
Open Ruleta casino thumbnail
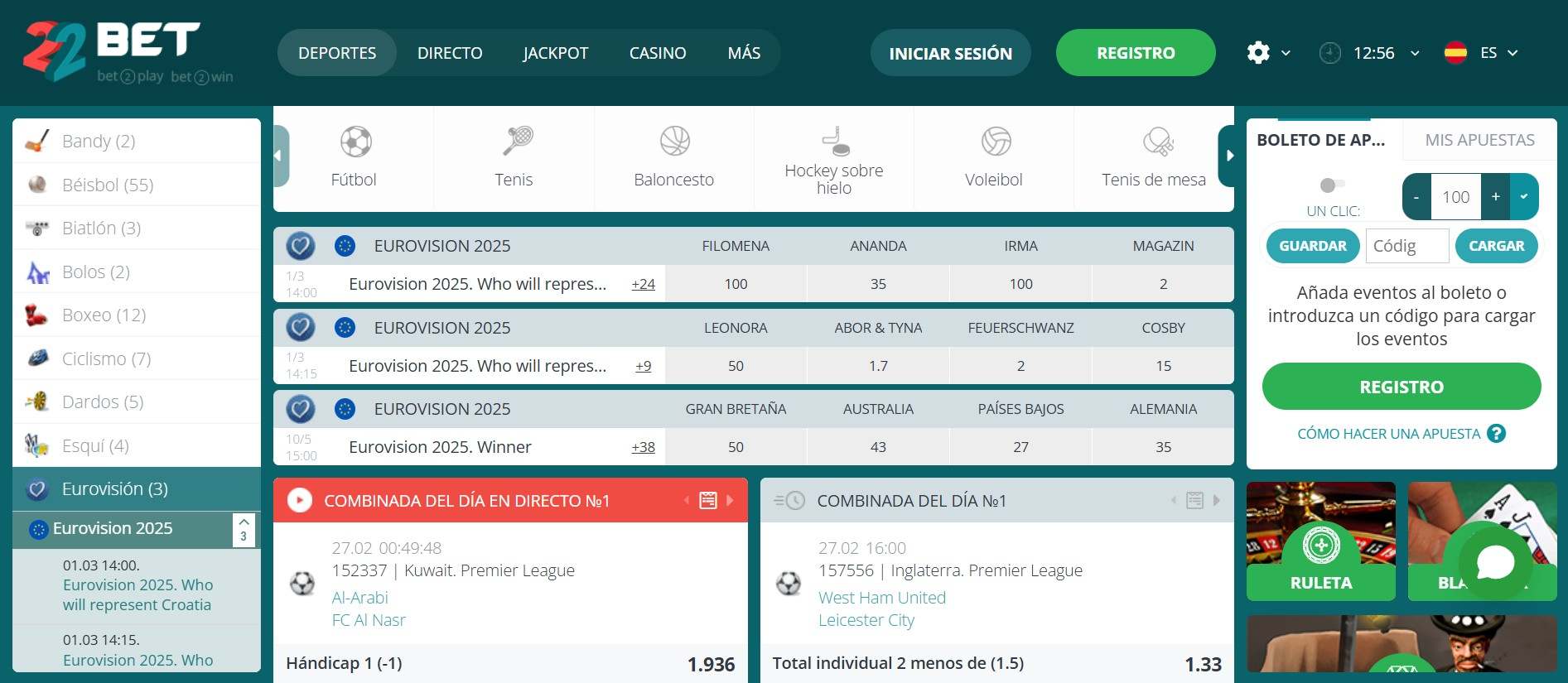[x=1320, y=541]
